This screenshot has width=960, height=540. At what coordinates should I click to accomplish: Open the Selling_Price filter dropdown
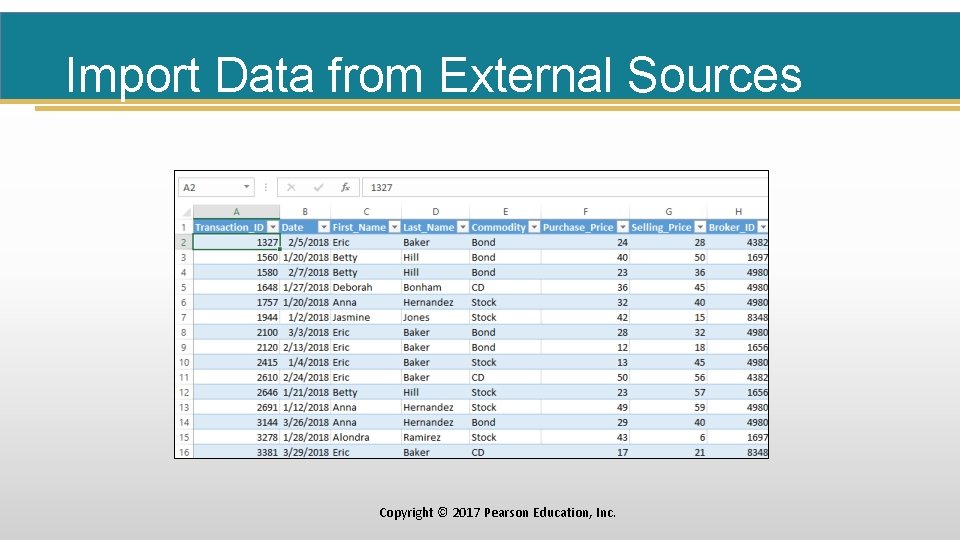point(700,227)
